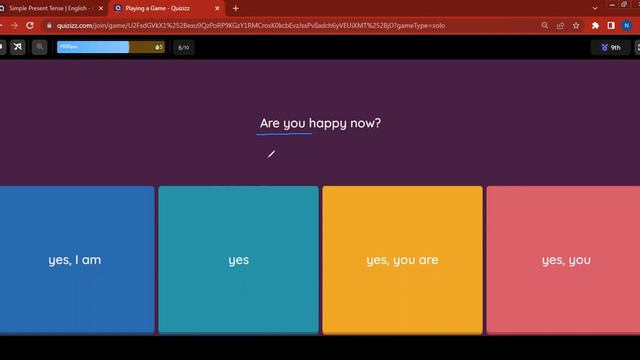Choose the teal "yes" answer card

238,260
